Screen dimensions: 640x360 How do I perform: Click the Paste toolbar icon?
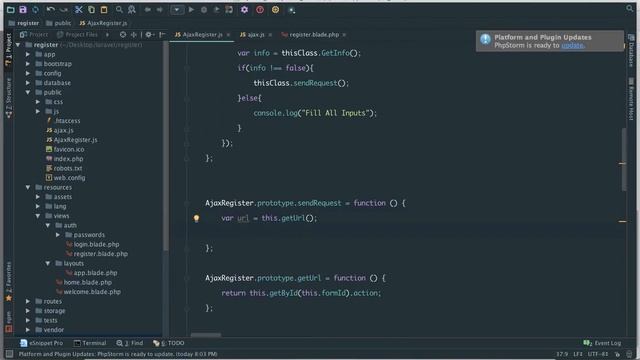point(104,9)
